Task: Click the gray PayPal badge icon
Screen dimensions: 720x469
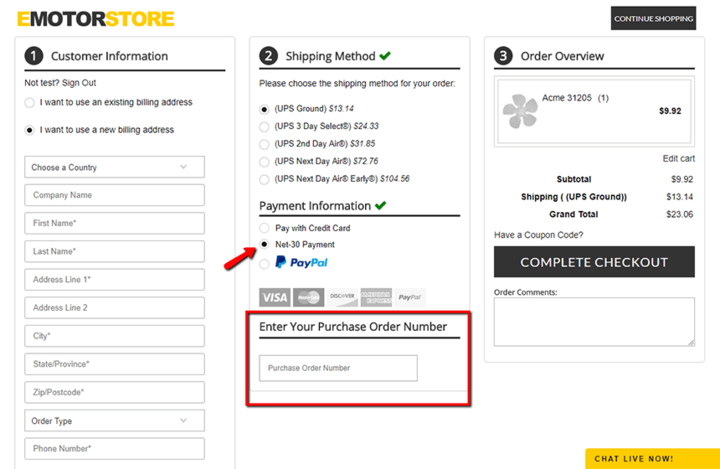Action: 410,297
